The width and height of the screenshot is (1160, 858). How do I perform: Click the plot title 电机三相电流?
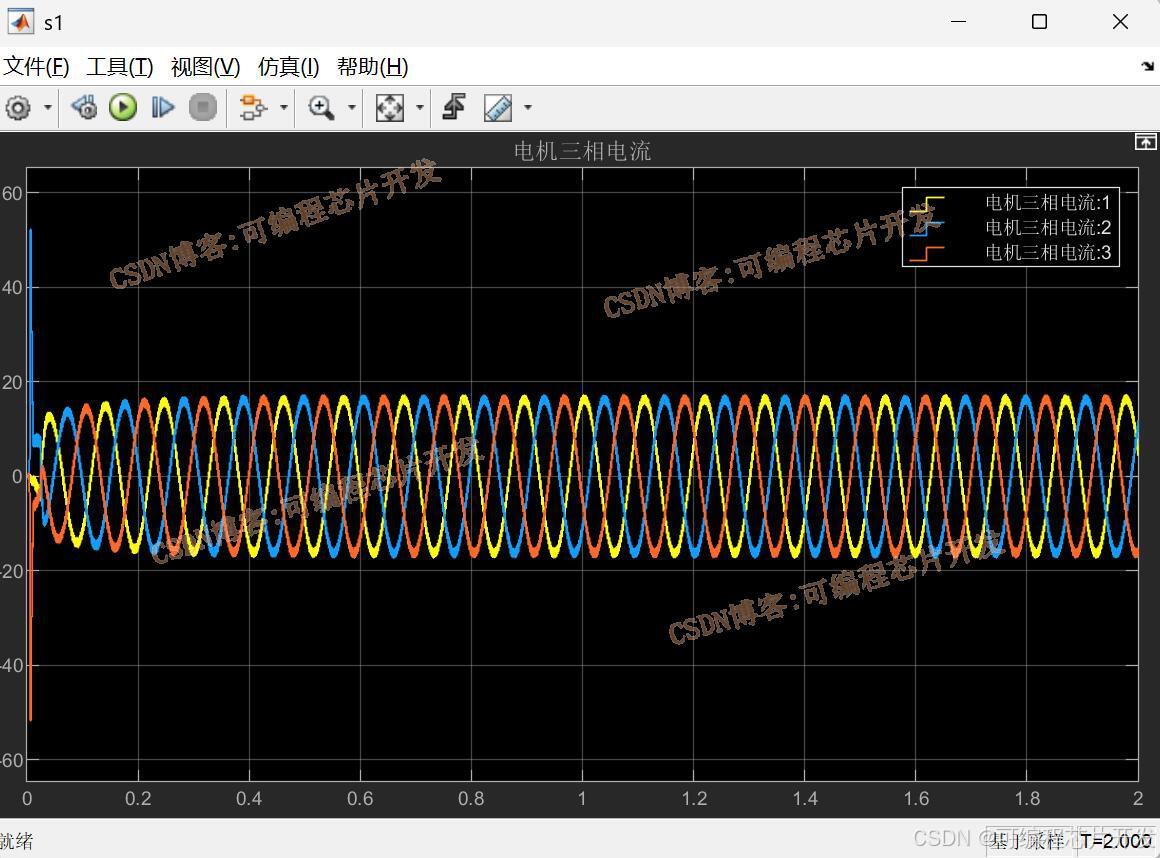582,152
